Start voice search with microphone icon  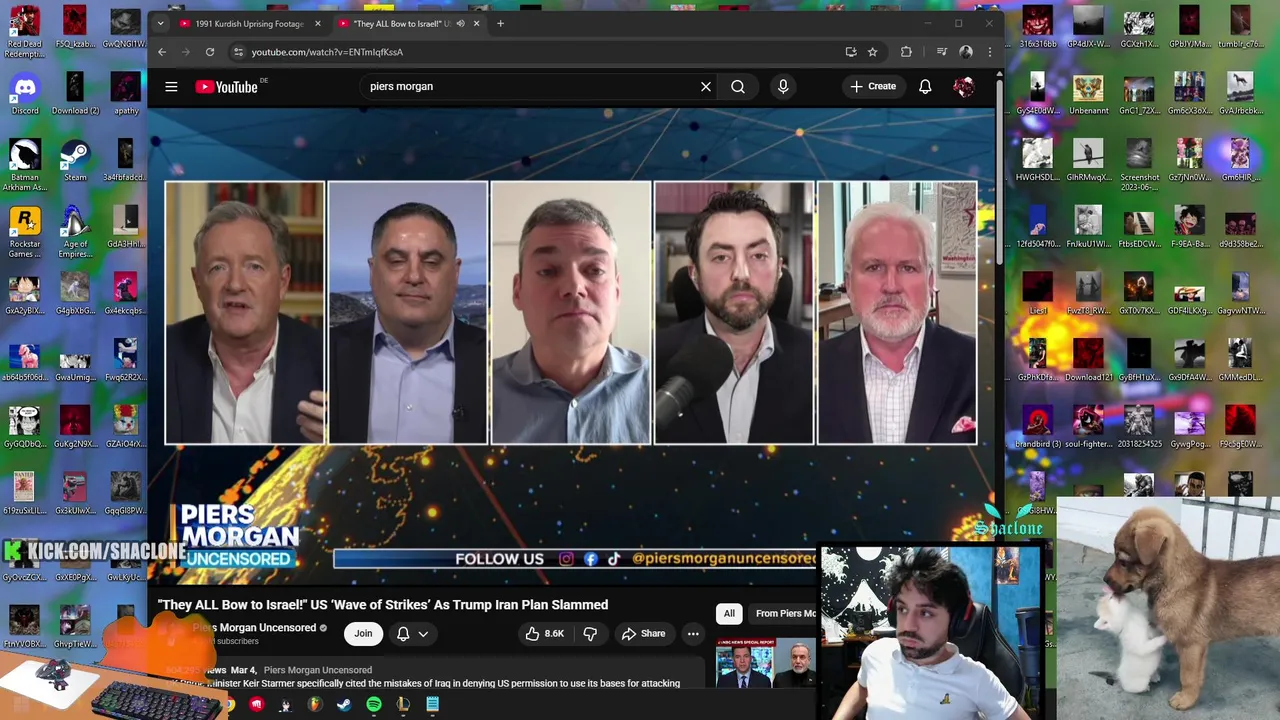(783, 87)
